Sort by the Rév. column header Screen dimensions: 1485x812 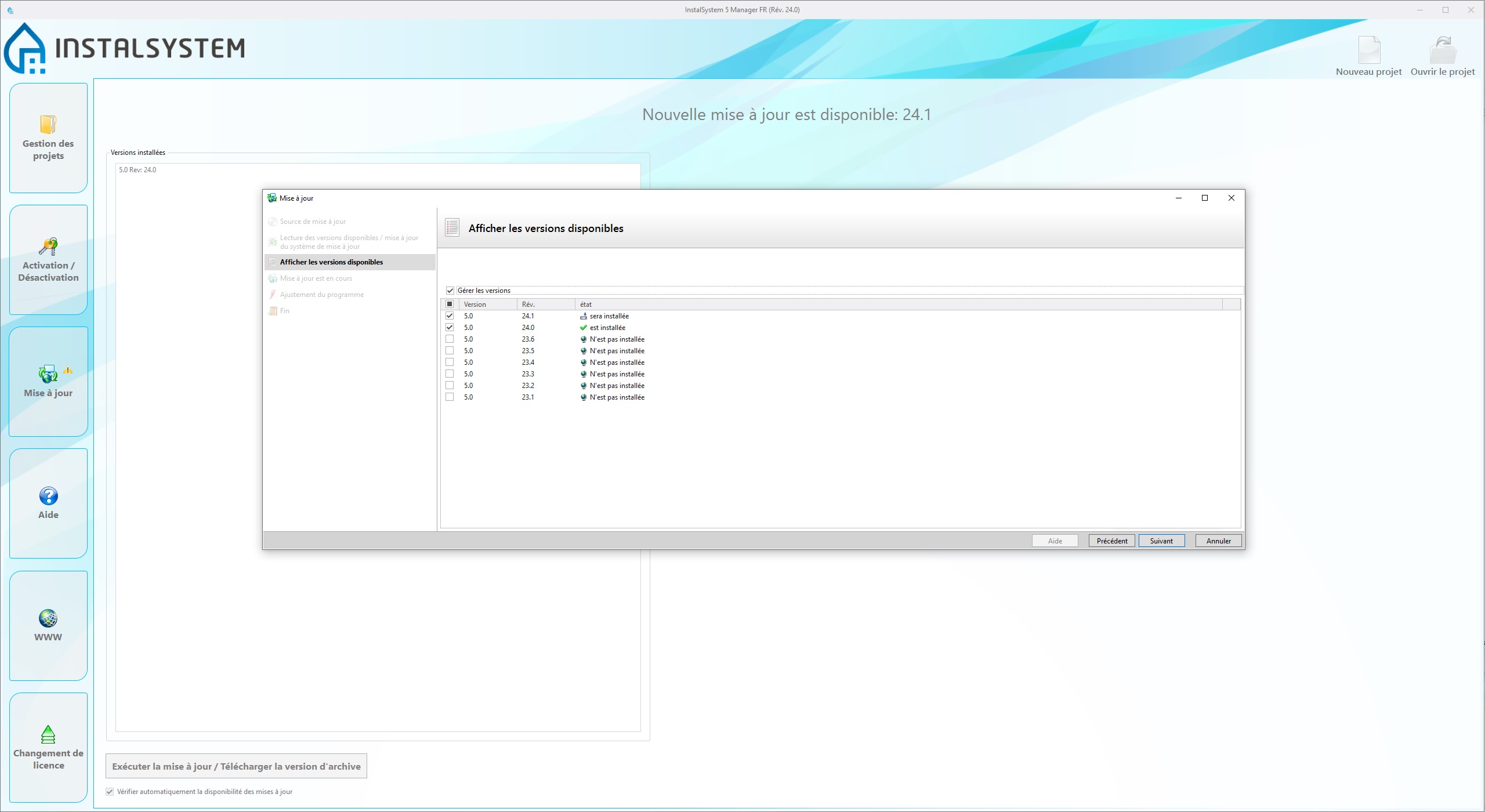[546, 304]
